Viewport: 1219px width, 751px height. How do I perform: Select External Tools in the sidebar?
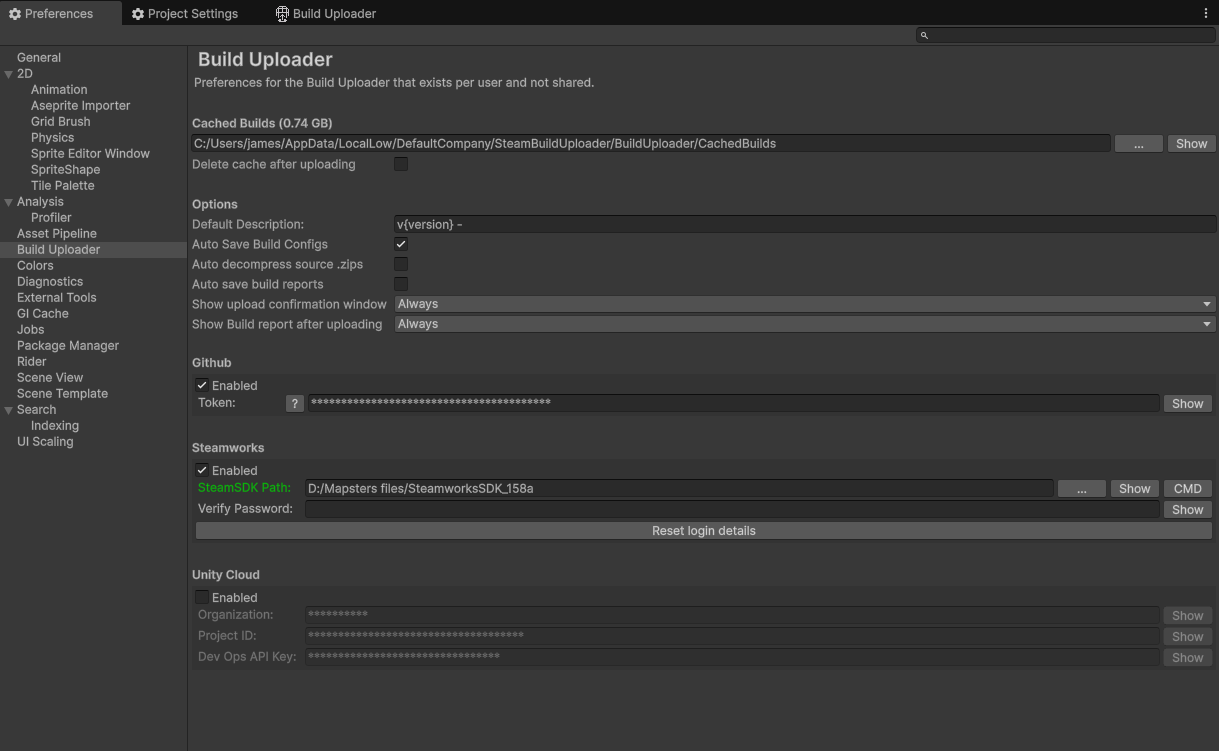[x=55, y=297]
